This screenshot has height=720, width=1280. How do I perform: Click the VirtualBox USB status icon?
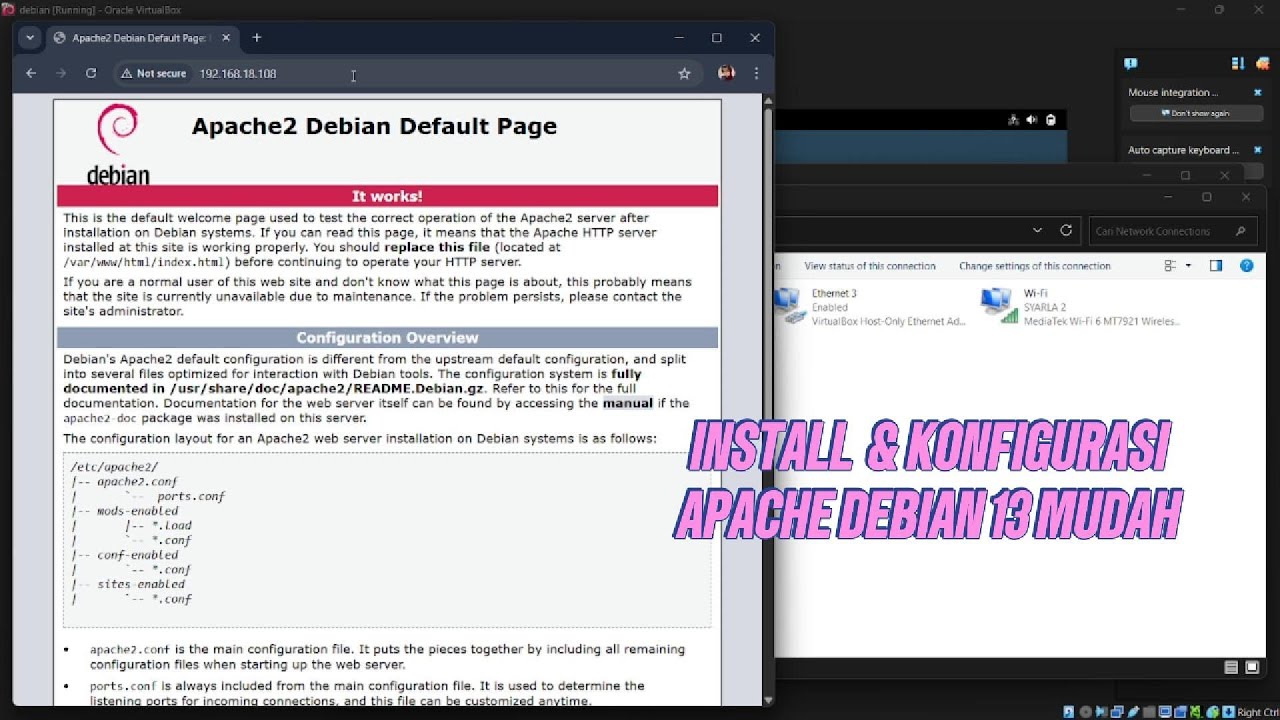[1134, 712]
